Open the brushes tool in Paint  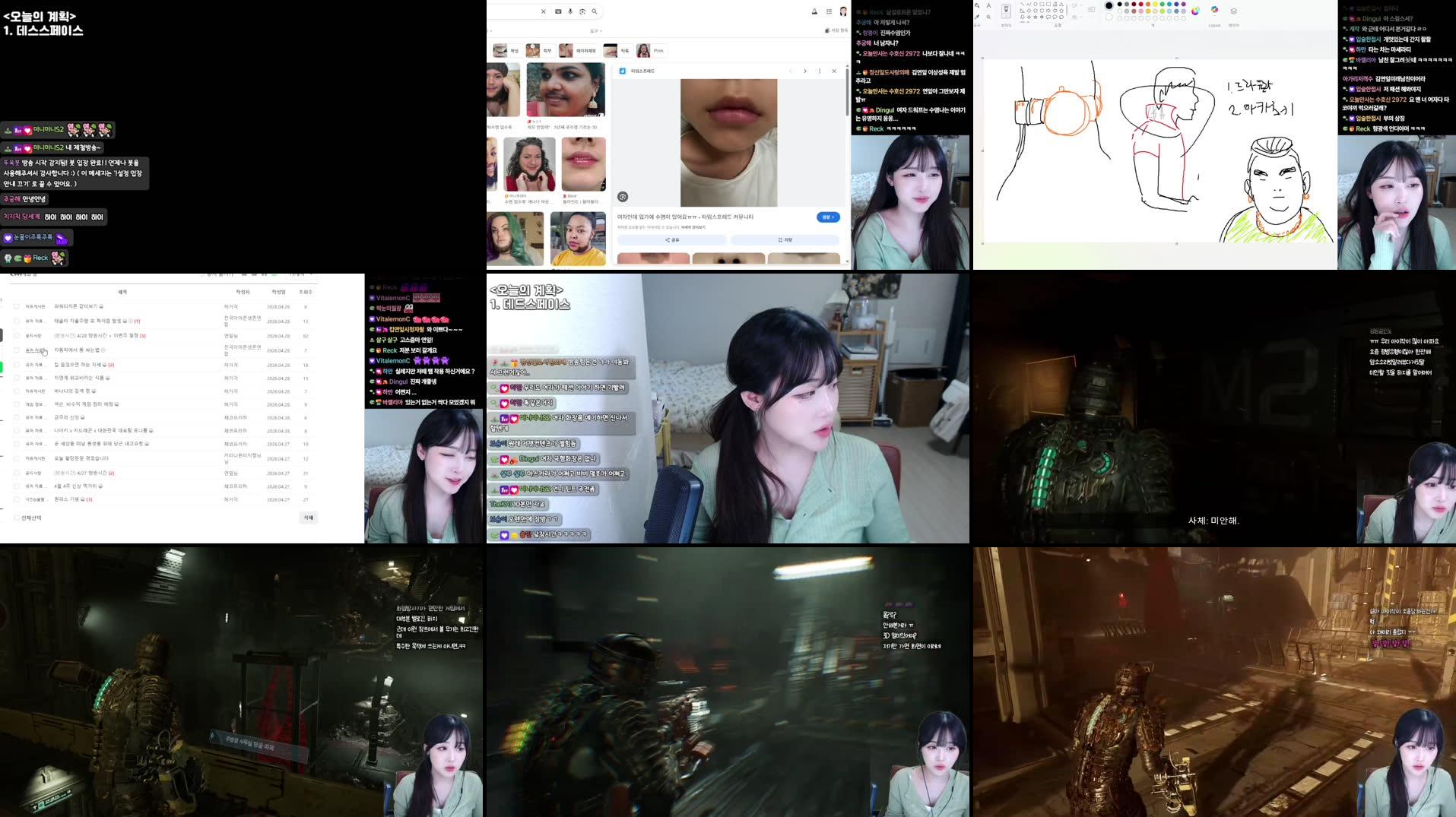click(x=1006, y=11)
